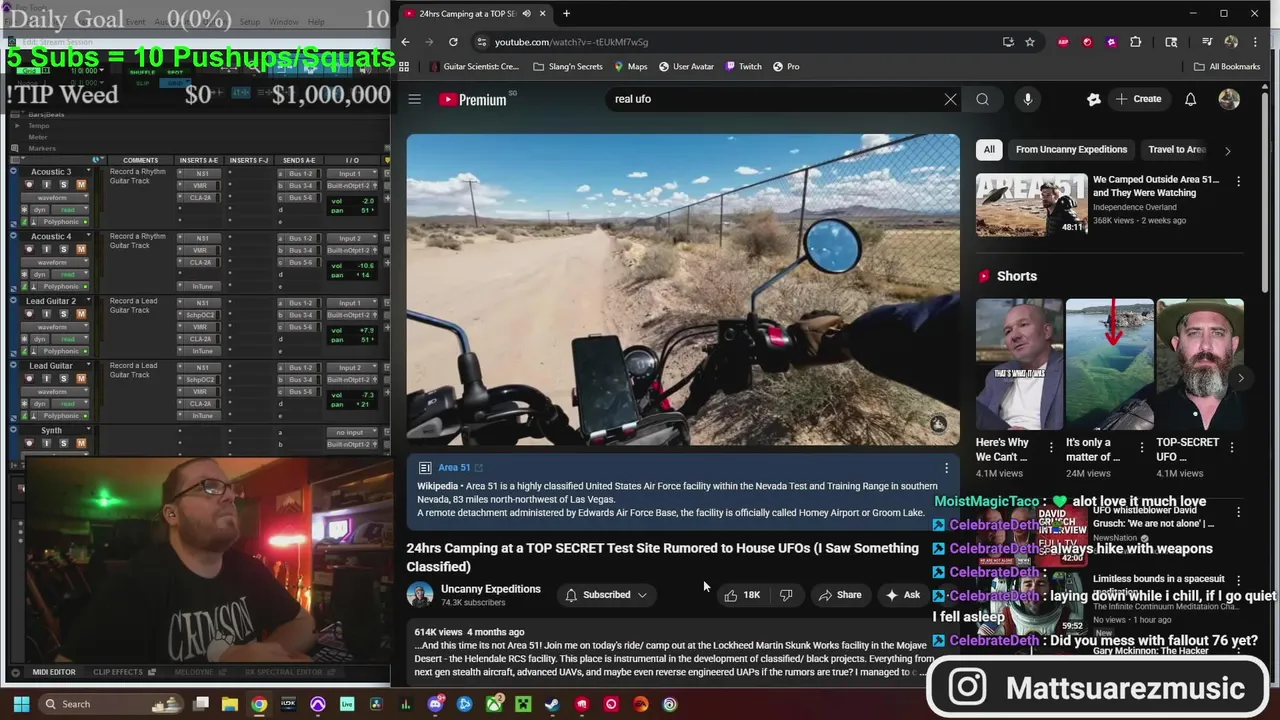Open more actions for Area 51 panel
Viewport: 1280px width, 720px height.
coord(946,468)
